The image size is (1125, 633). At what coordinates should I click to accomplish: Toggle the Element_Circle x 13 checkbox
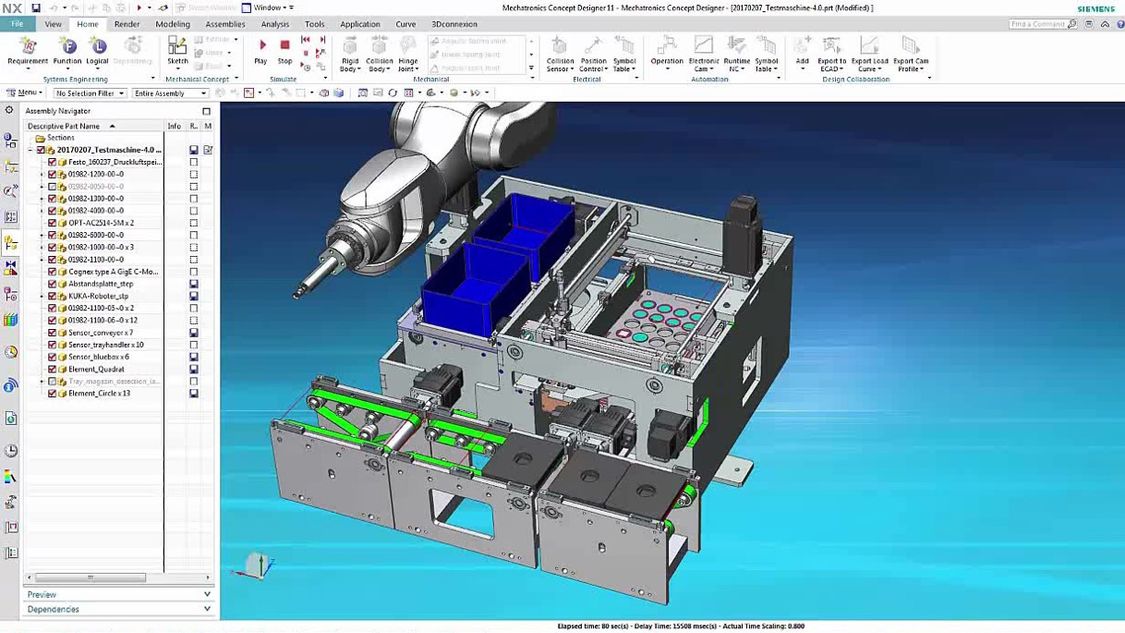(x=52, y=393)
